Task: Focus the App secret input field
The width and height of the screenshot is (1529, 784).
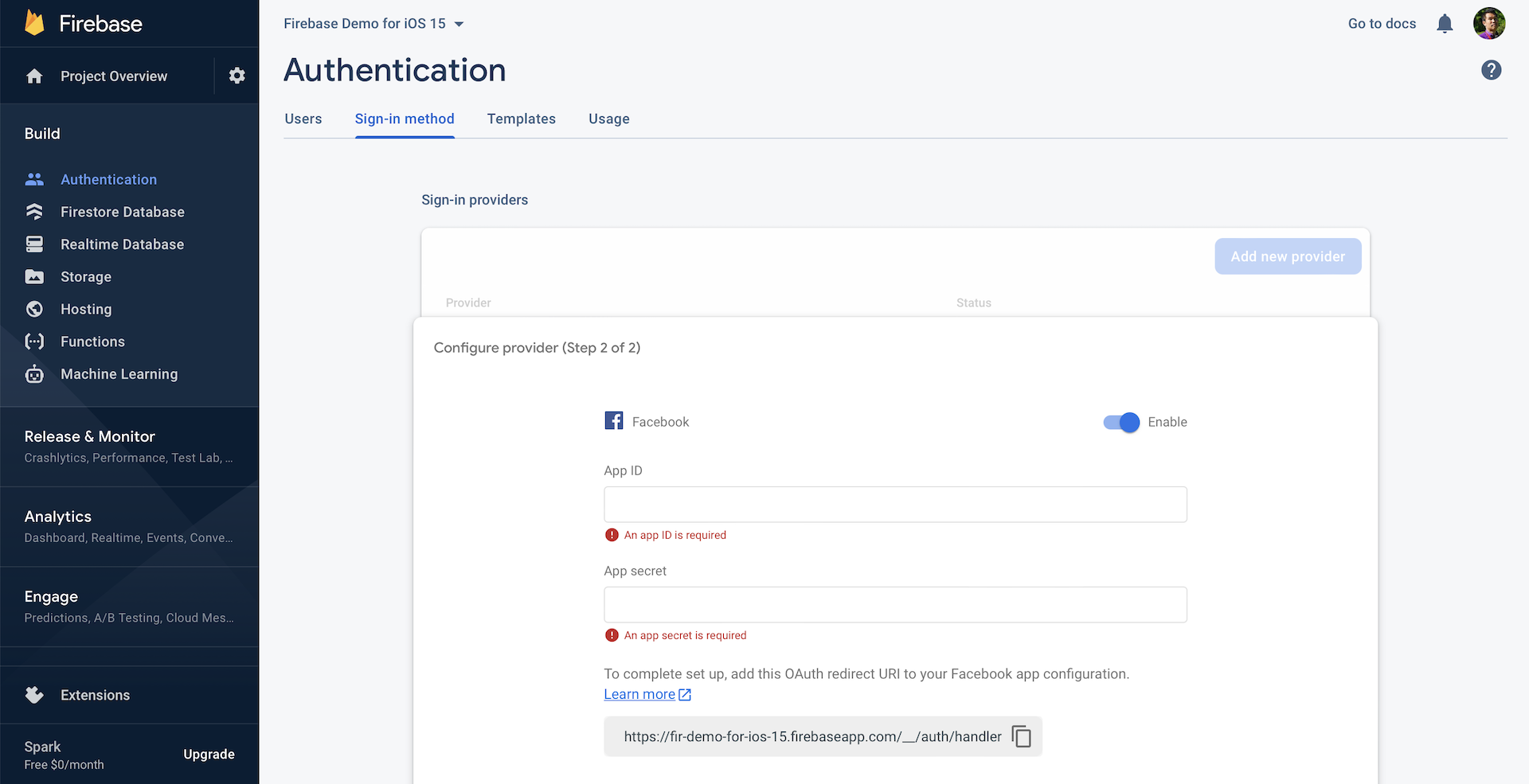Action: coord(895,605)
